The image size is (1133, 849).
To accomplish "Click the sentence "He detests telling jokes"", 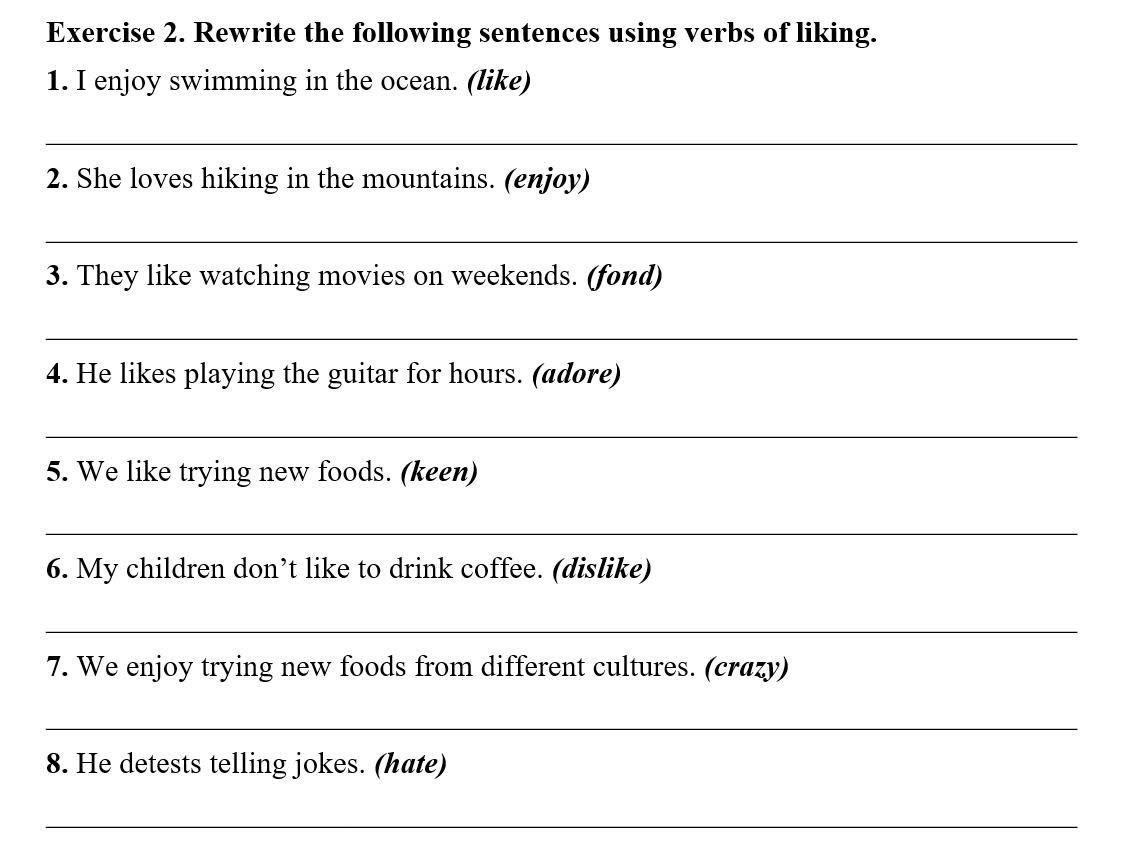I will coord(220,764).
